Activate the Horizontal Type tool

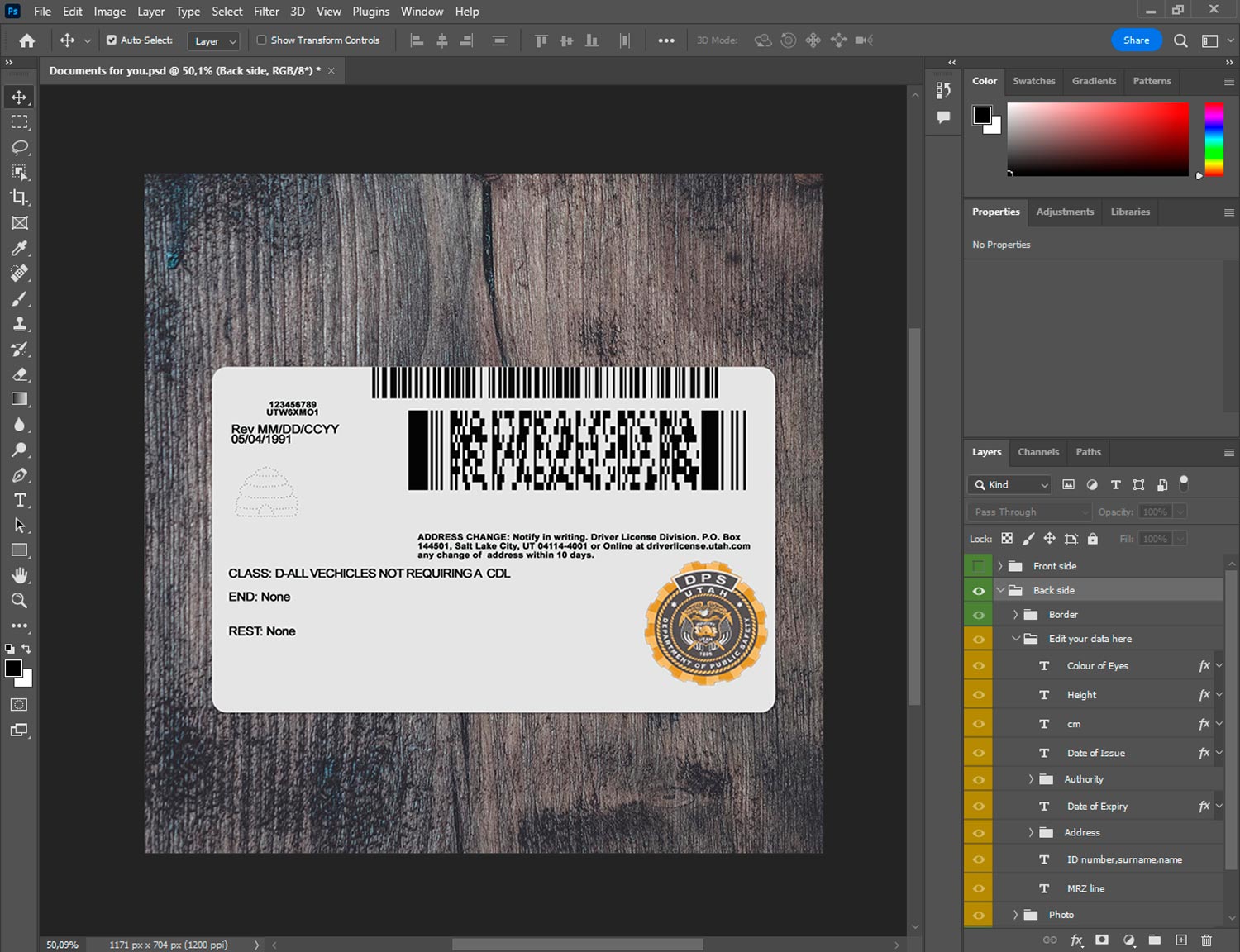19,500
